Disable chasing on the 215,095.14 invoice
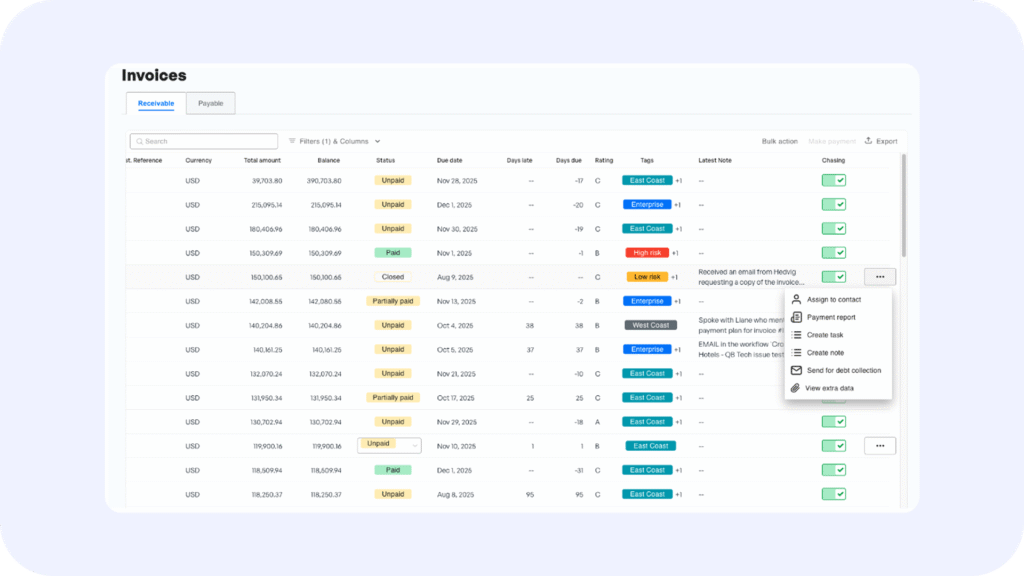Screen dimensions: 1024x576 [833, 205]
